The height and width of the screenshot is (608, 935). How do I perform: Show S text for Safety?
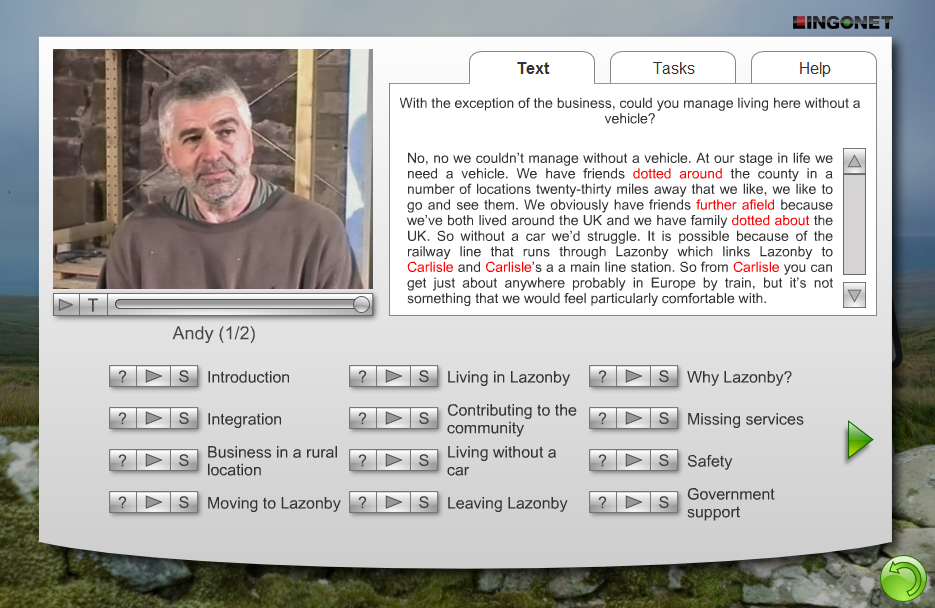click(664, 460)
